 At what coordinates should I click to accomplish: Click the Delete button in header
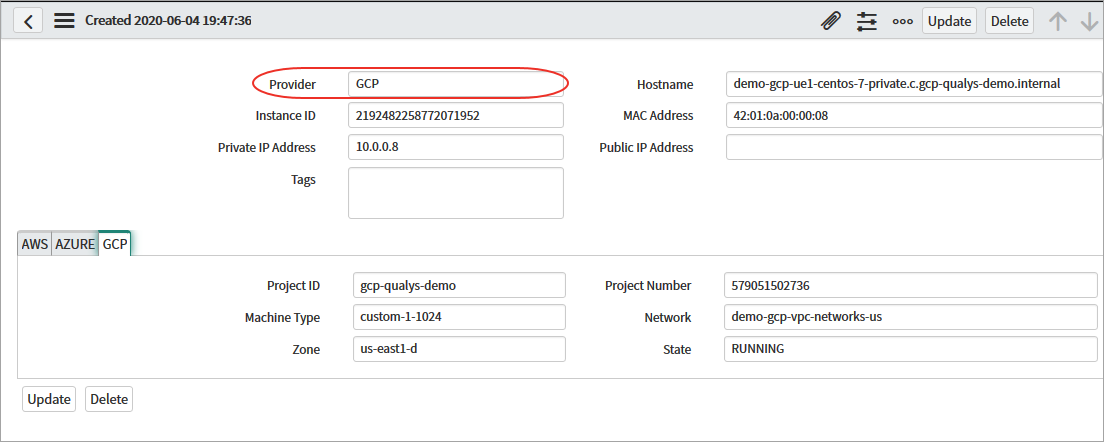tap(1010, 21)
